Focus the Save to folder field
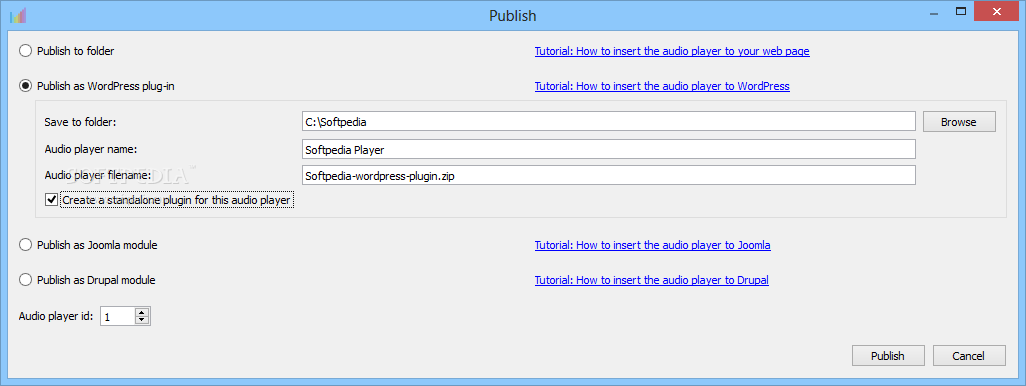 pyautogui.click(x=609, y=121)
